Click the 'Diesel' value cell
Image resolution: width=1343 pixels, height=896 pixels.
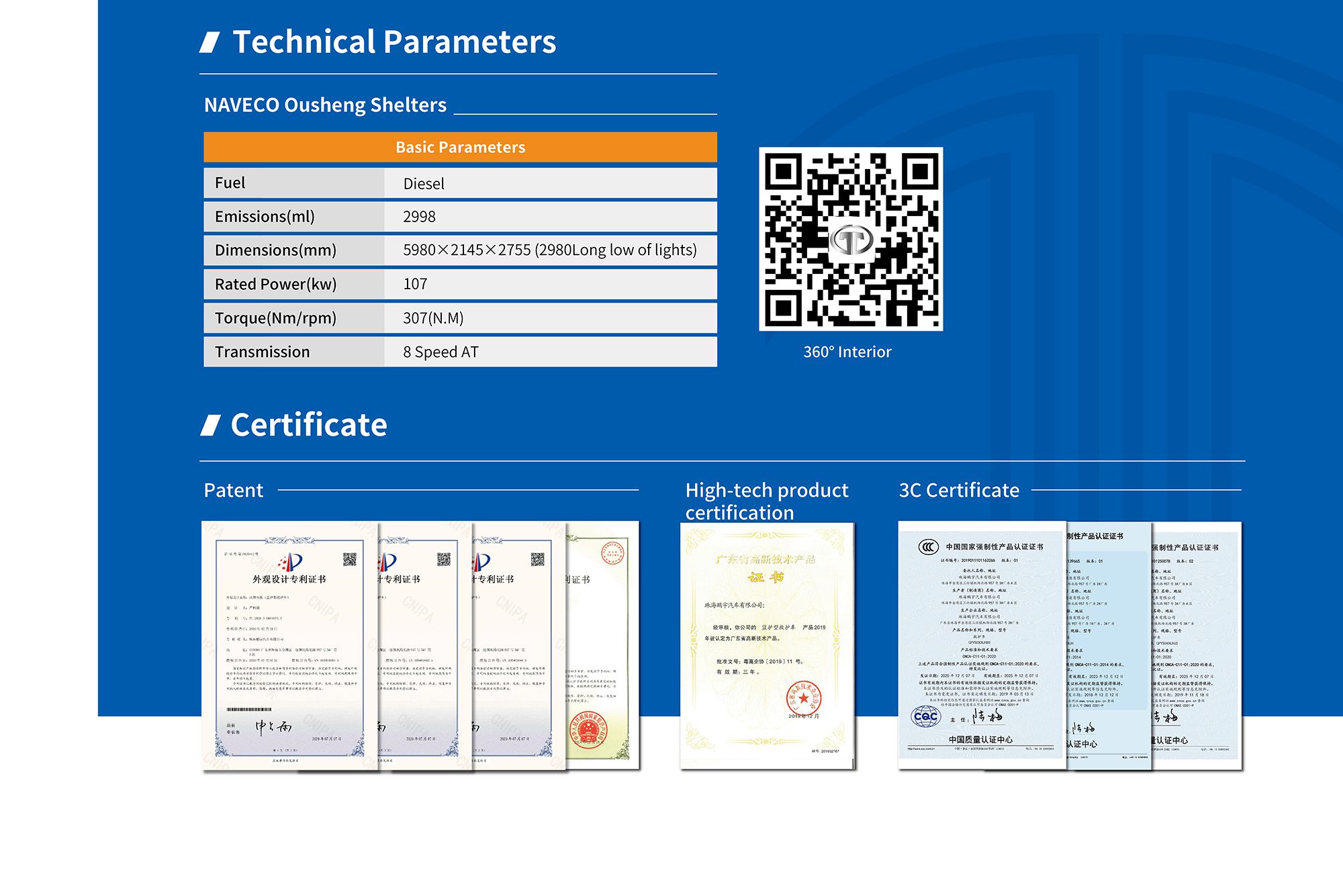(551, 183)
